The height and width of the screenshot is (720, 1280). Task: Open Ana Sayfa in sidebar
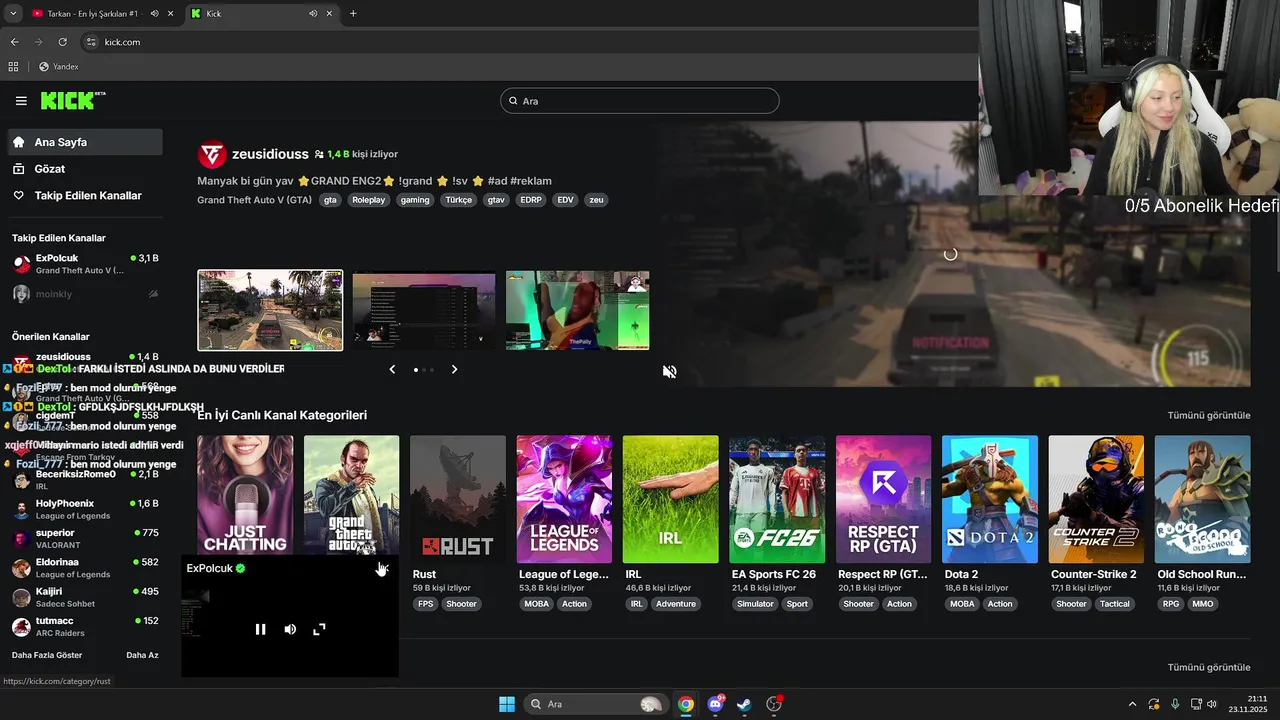pyautogui.click(x=85, y=142)
